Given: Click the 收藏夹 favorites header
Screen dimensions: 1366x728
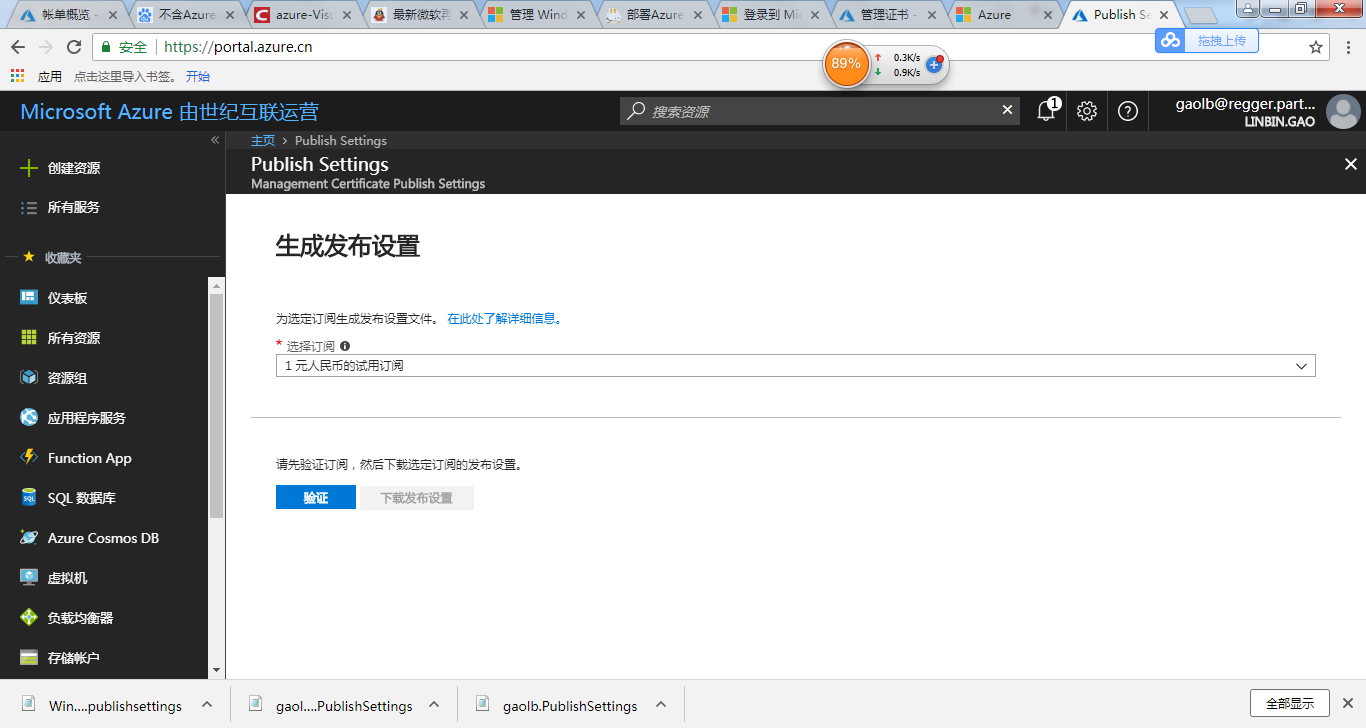Looking at the screenshot, I should point(64,258).
